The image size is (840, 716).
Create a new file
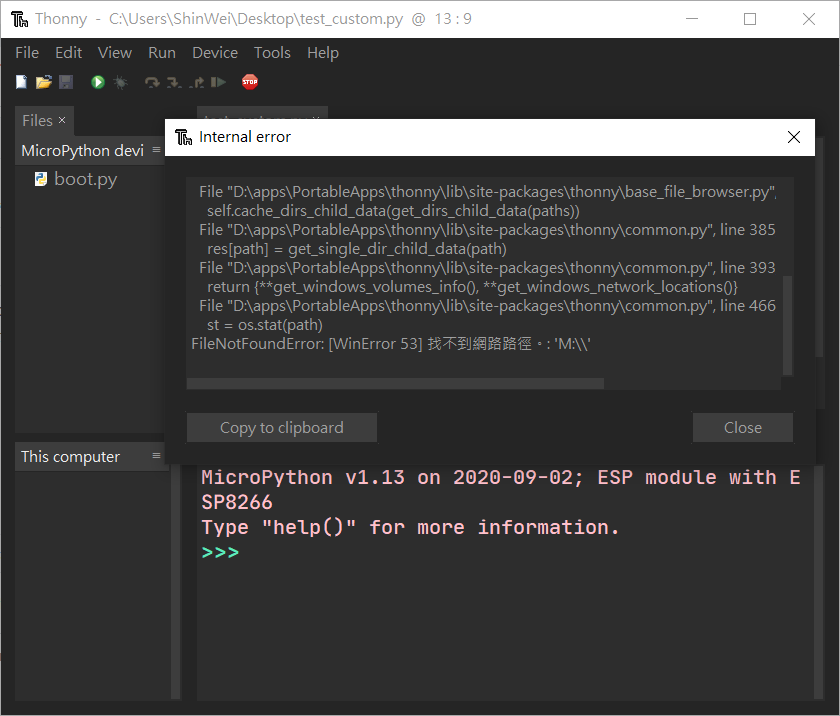[x=20, y=81]
